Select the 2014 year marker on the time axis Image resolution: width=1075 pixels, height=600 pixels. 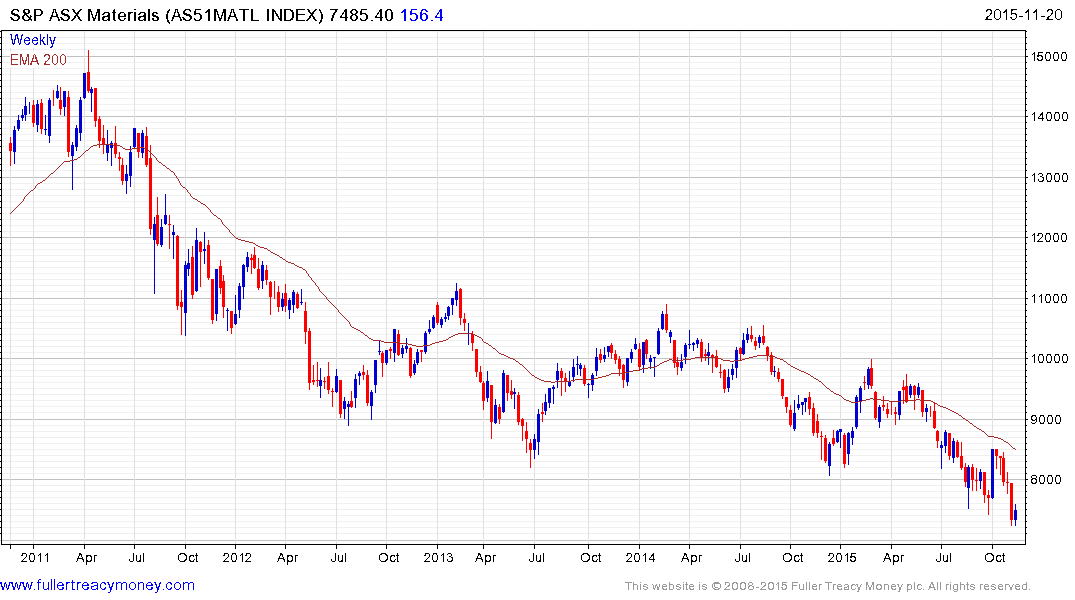point(641,557)
